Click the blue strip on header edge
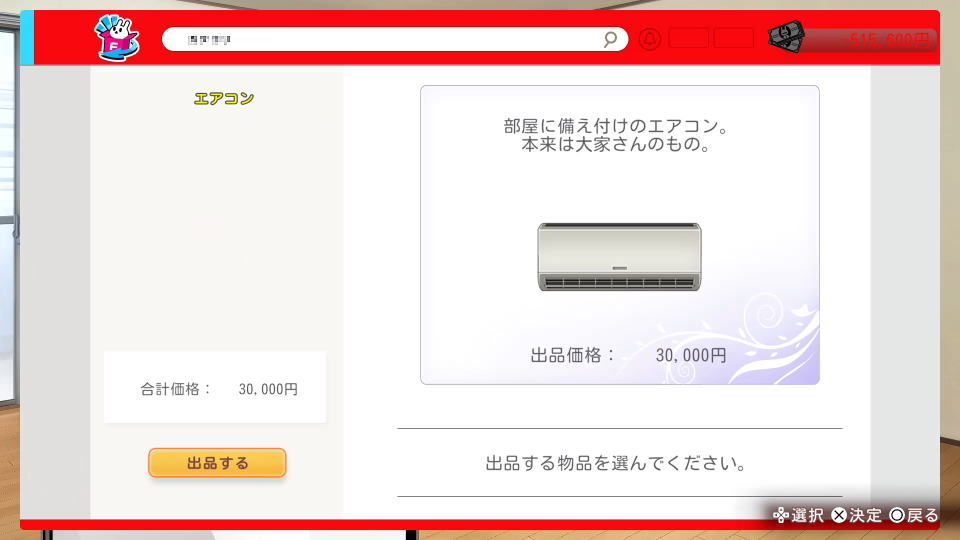 (x=27, y=38)
